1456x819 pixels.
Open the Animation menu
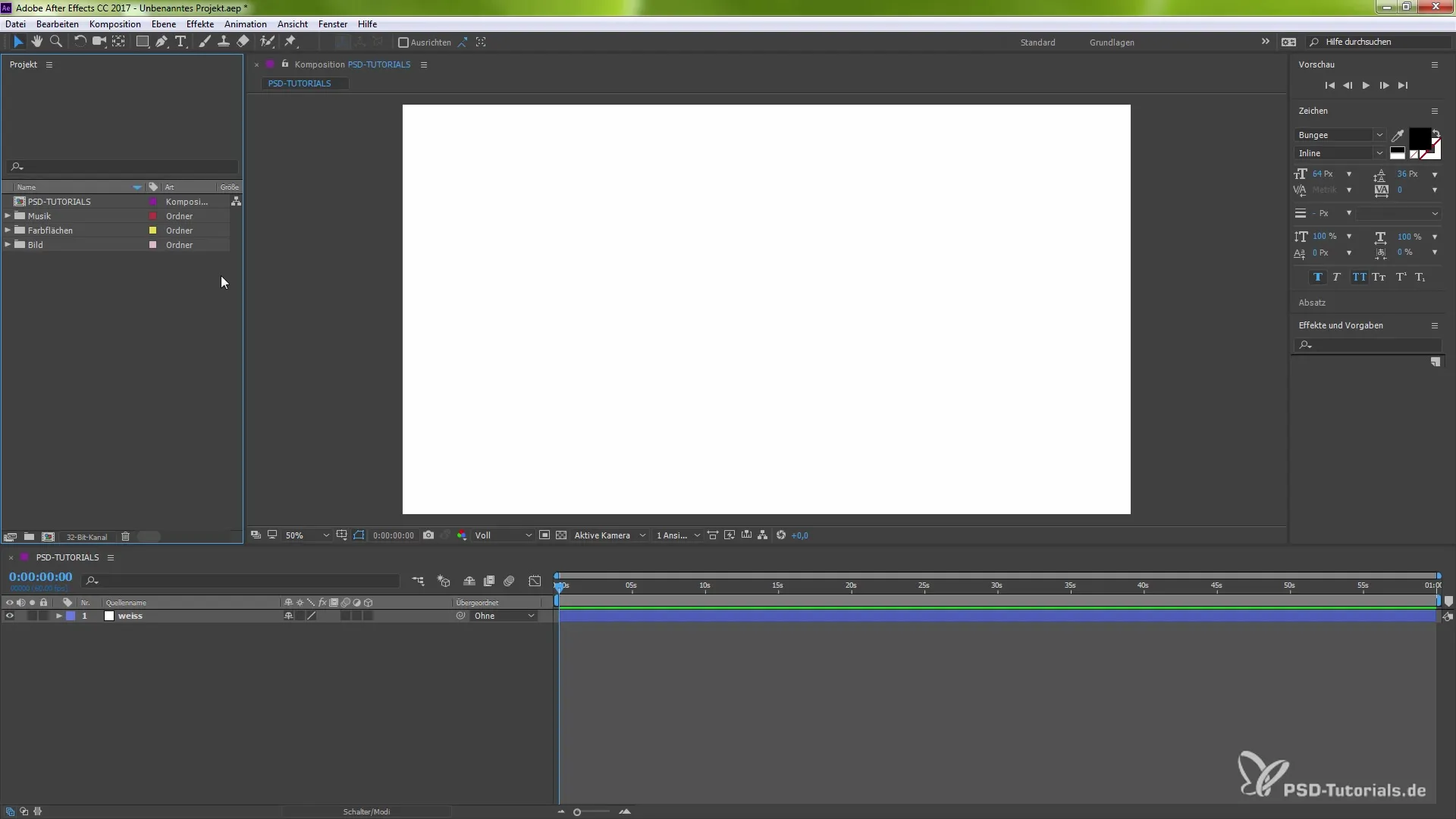point(246,24)
